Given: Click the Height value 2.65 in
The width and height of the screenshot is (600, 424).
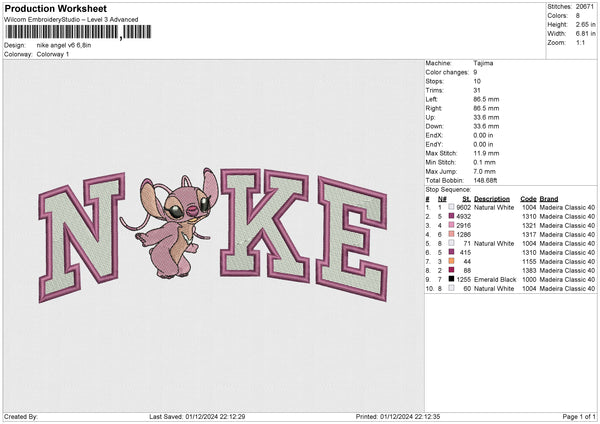Looking at the screenshot, I should [x=585, y=24].
